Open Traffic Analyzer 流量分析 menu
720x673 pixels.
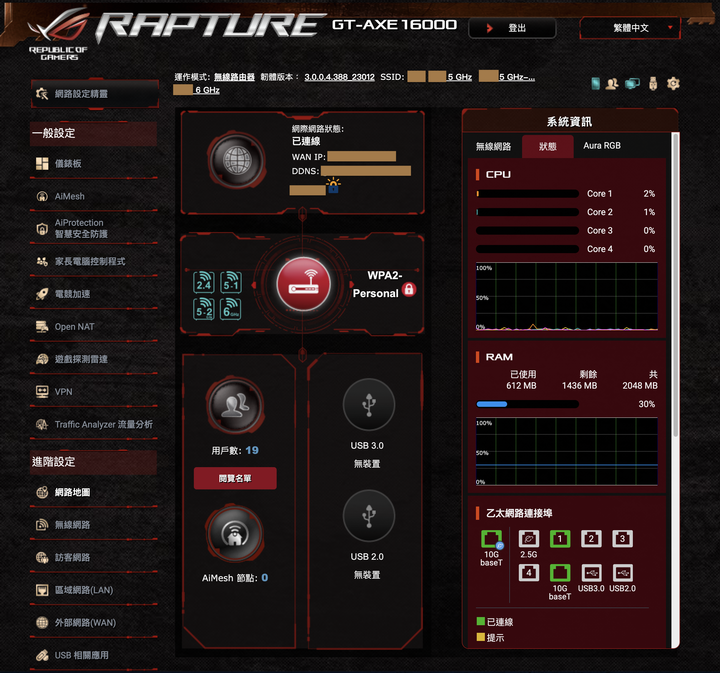[x=94, y=425]
